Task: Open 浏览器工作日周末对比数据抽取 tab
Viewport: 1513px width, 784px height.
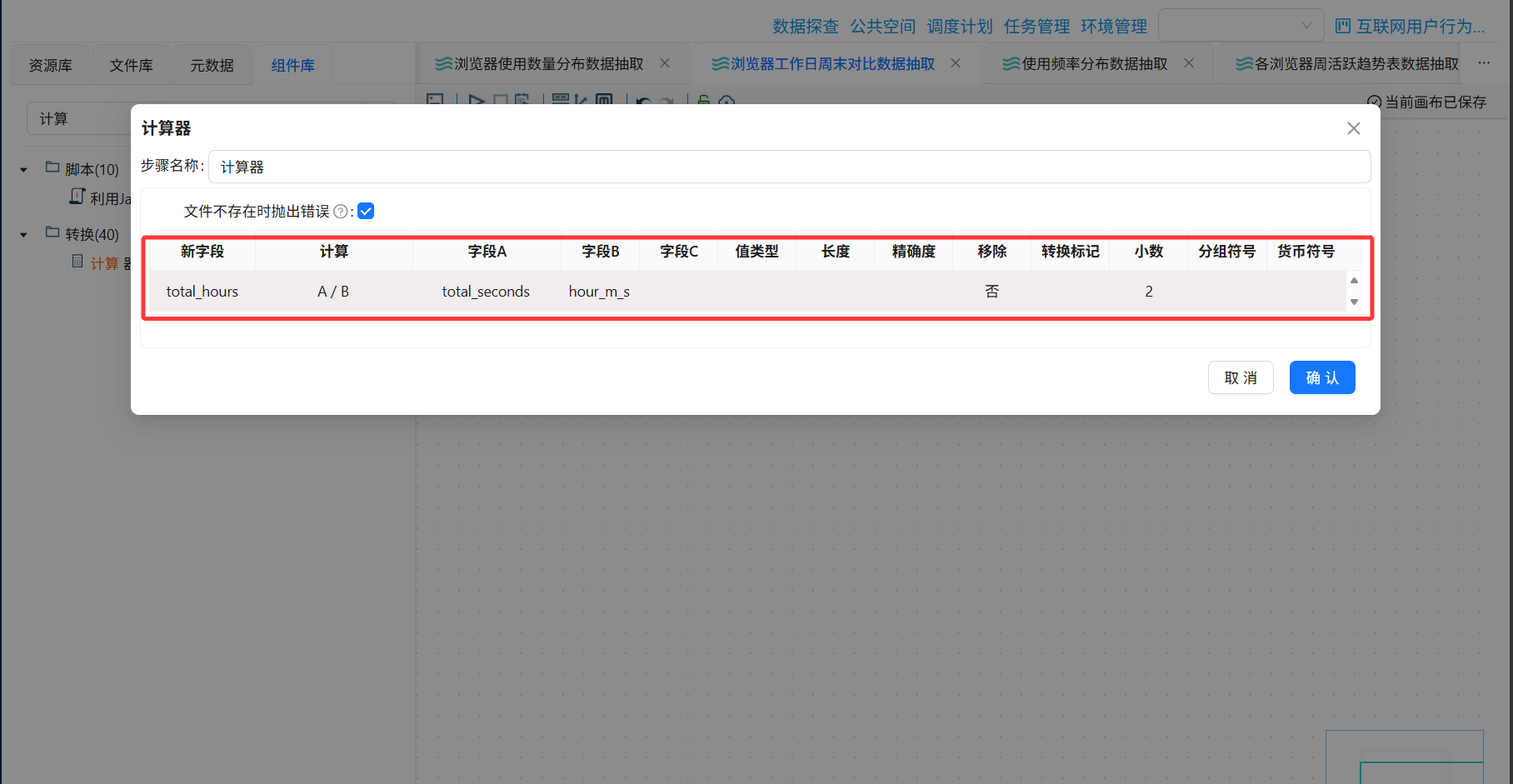Action: 832,64
